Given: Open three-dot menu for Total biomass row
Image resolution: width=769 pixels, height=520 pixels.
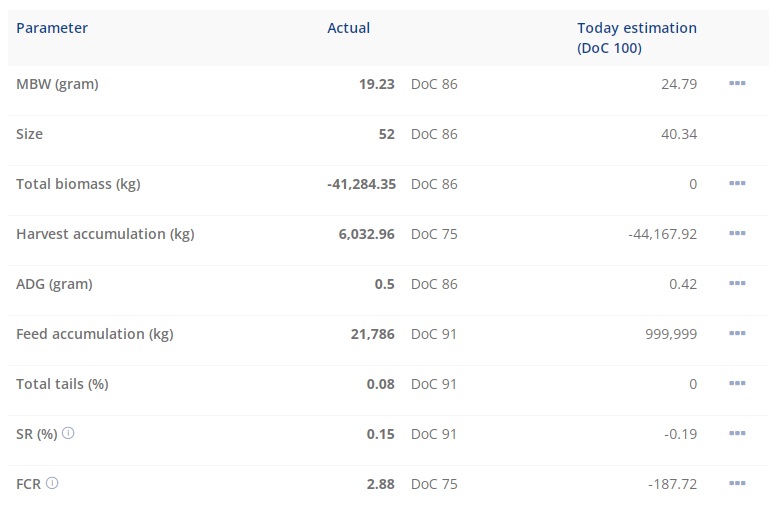Looking at the screenshot, I should [738, 184].
